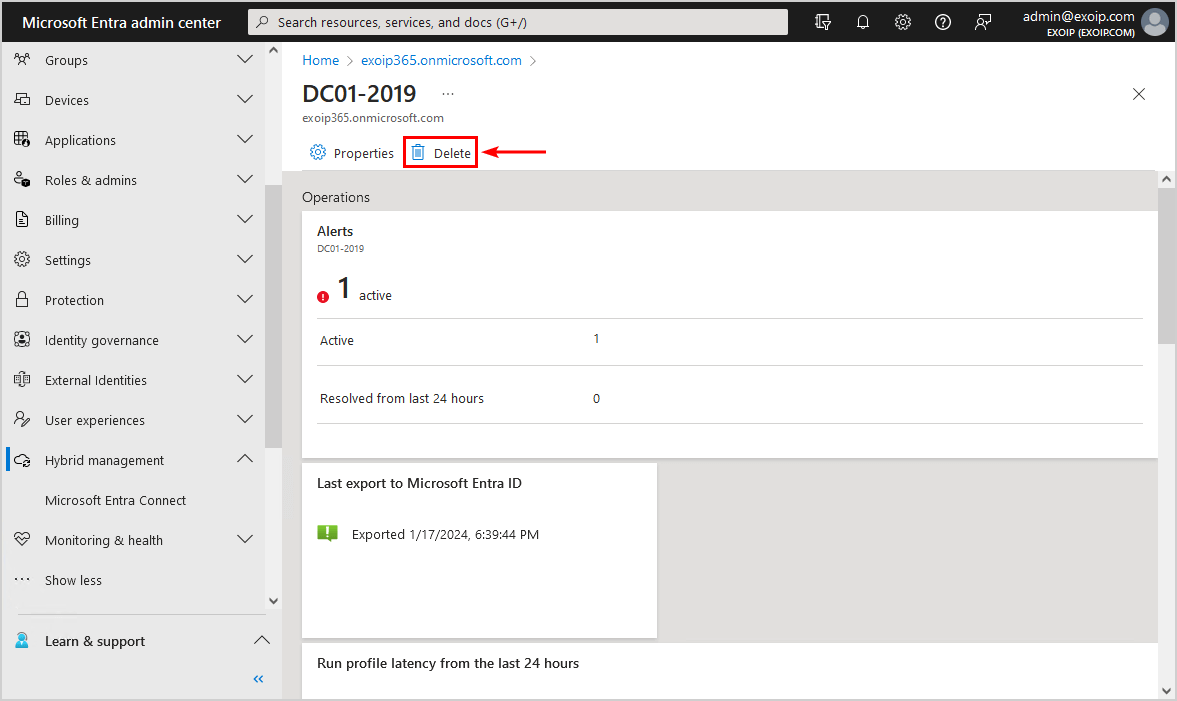Expand the Groups menu section
Screen dimensions: 1177x701
[245, 60]
